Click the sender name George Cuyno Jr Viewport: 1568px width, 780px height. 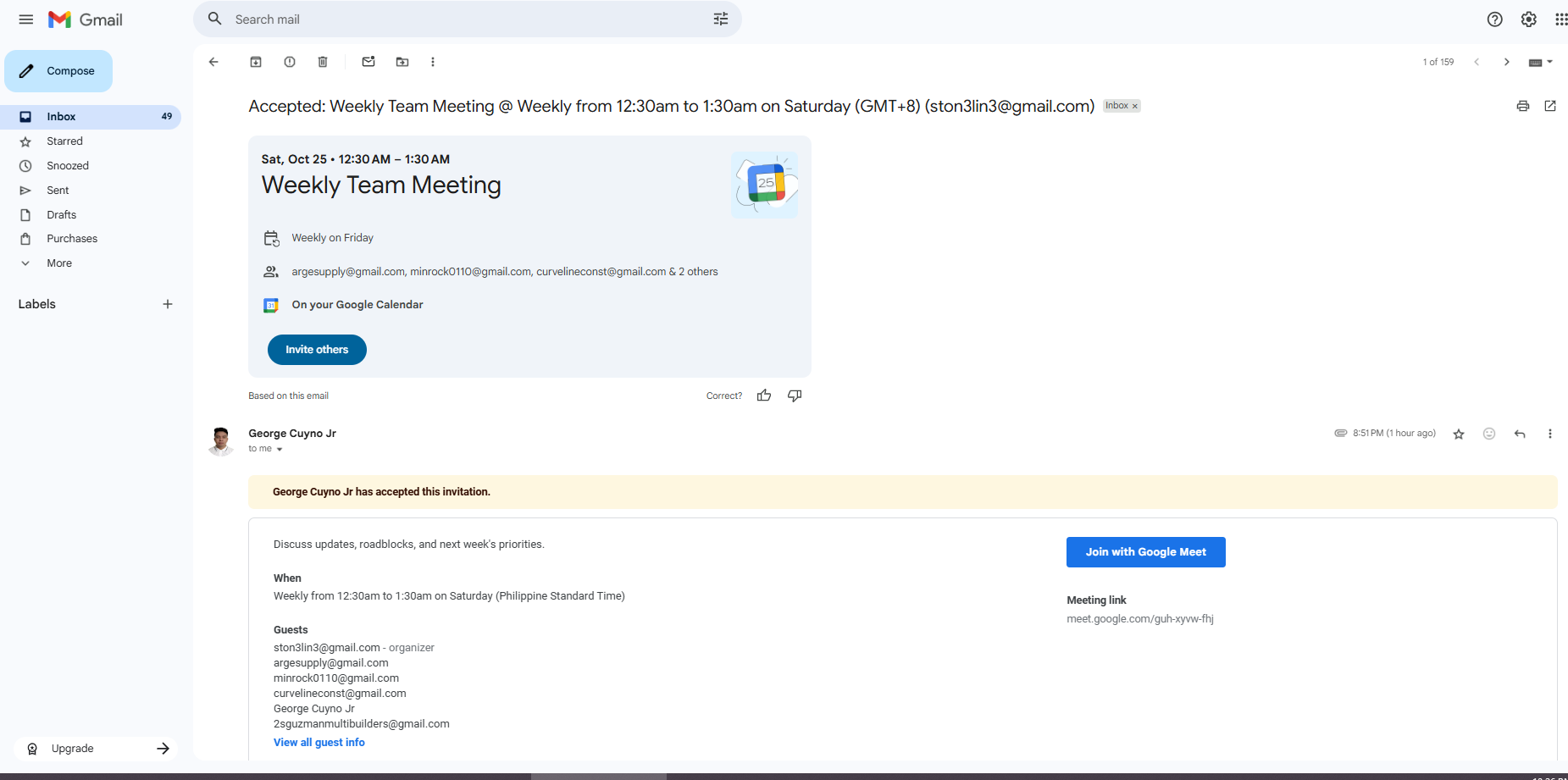pos(292,434)
